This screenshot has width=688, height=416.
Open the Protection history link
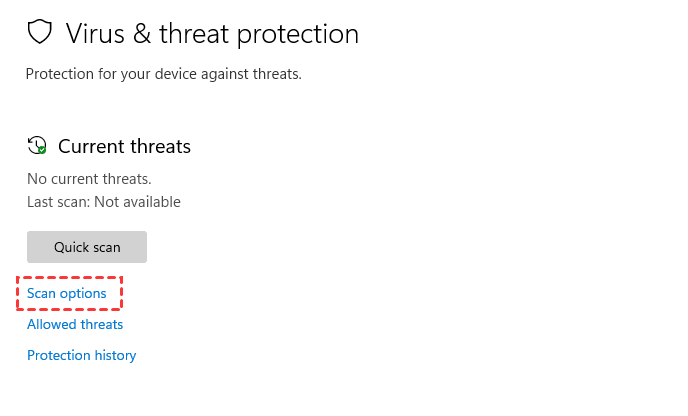(81, 355)
